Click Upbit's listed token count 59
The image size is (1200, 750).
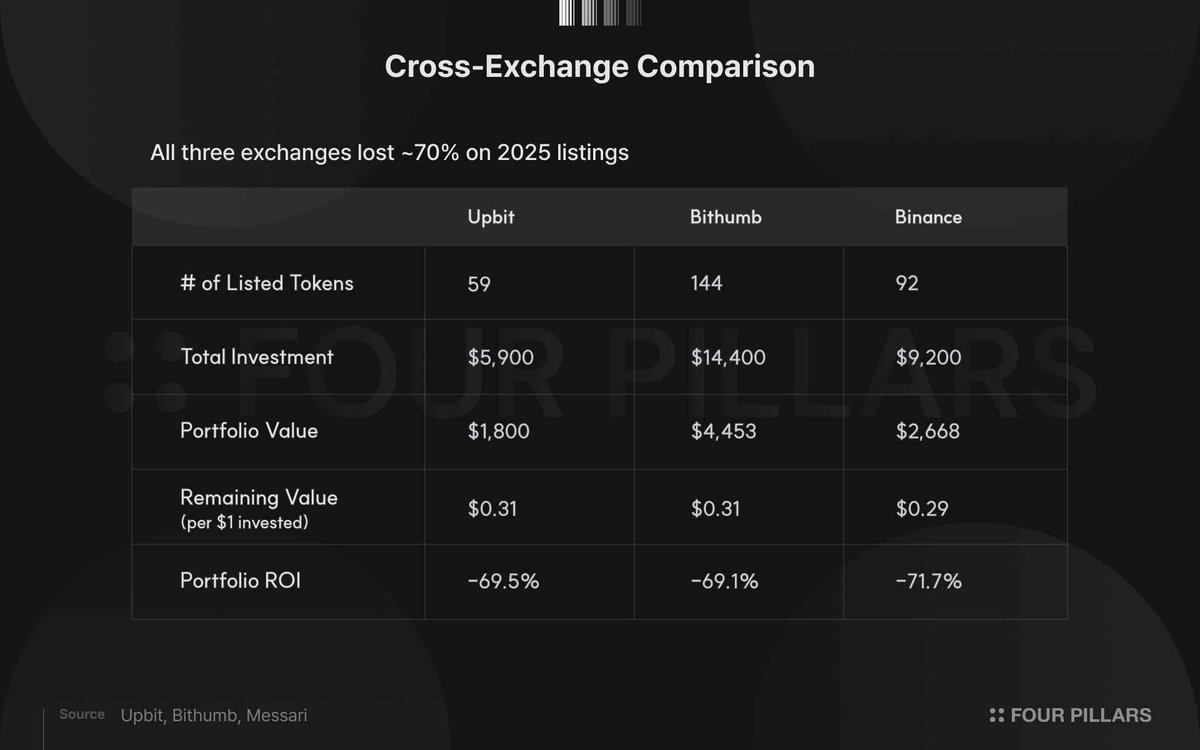click(x=479, y=284)
